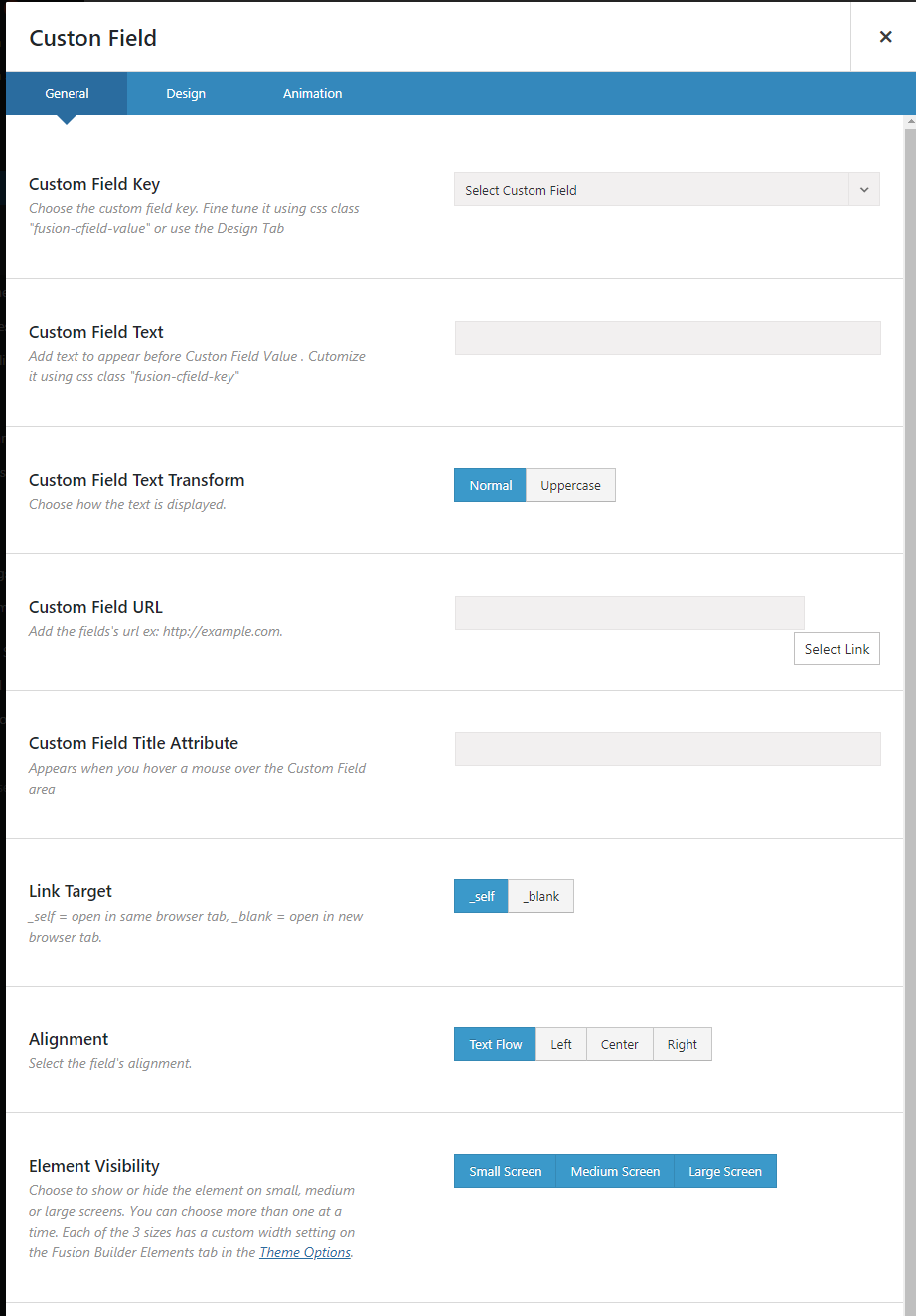Disable visibility on Small Screen
This screenshot has width=916, height=1316.
point(504,1171)
